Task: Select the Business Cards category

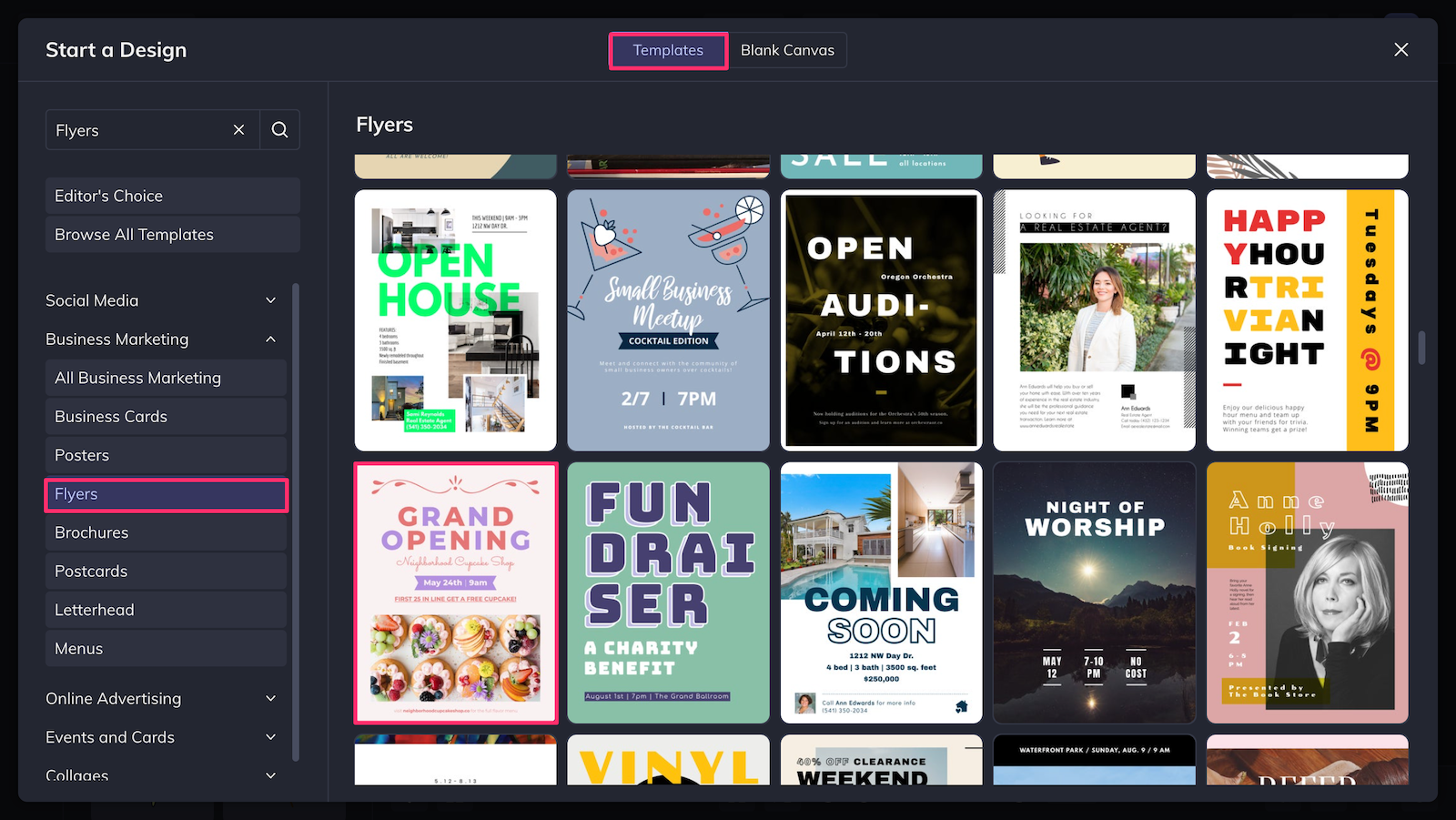Action: click(x=166, y=416)
